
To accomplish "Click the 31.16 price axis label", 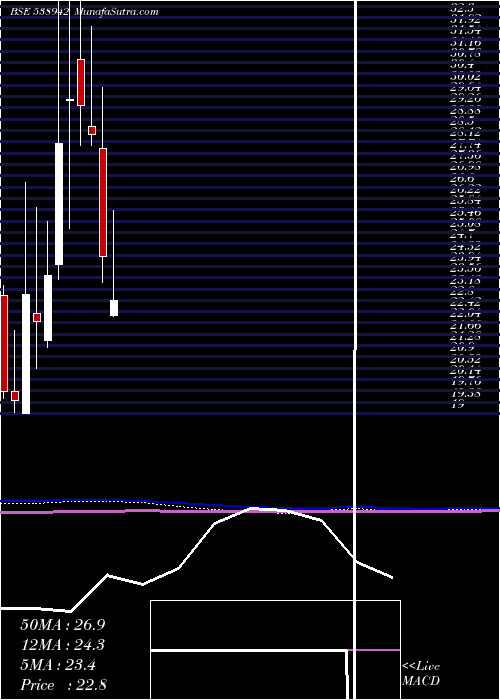I will click(466, 42).
